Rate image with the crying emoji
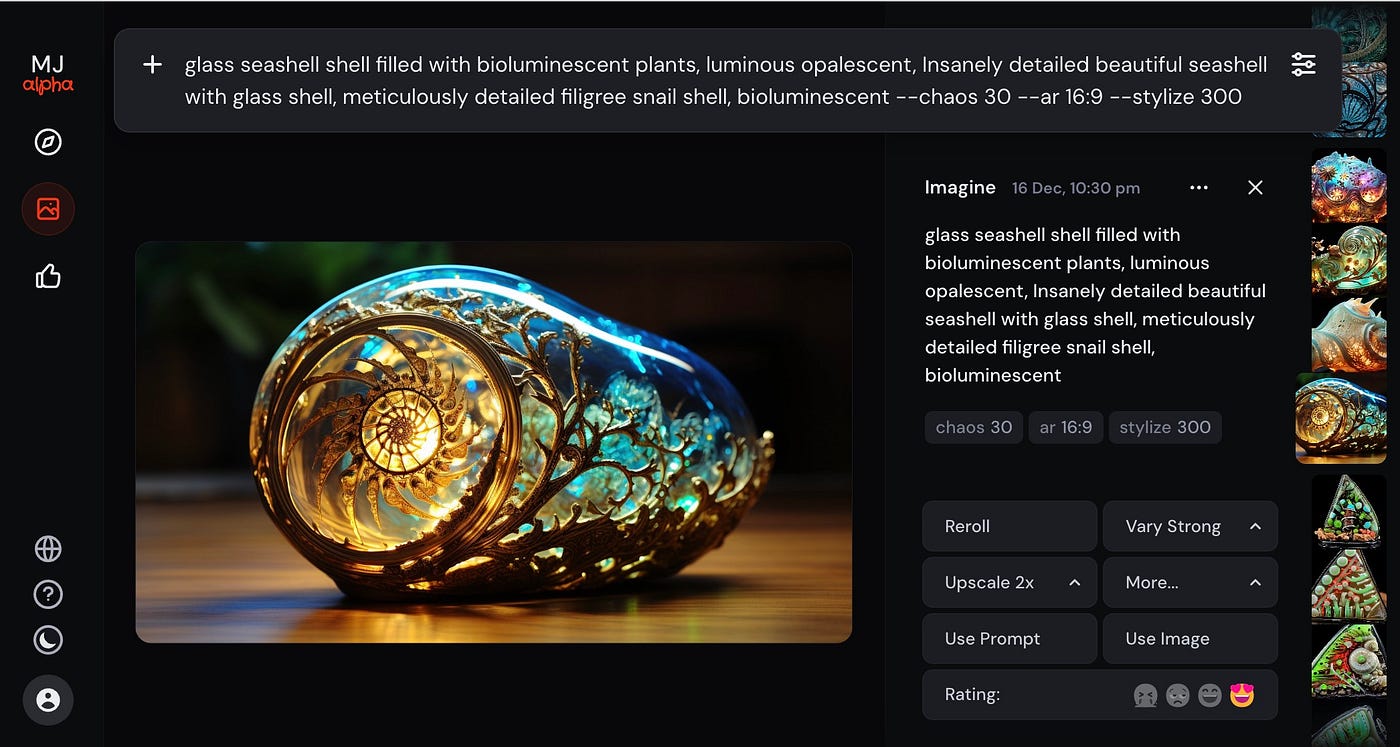The width and height of the screenshot is (1400, 747). [x=1145, y=695]
